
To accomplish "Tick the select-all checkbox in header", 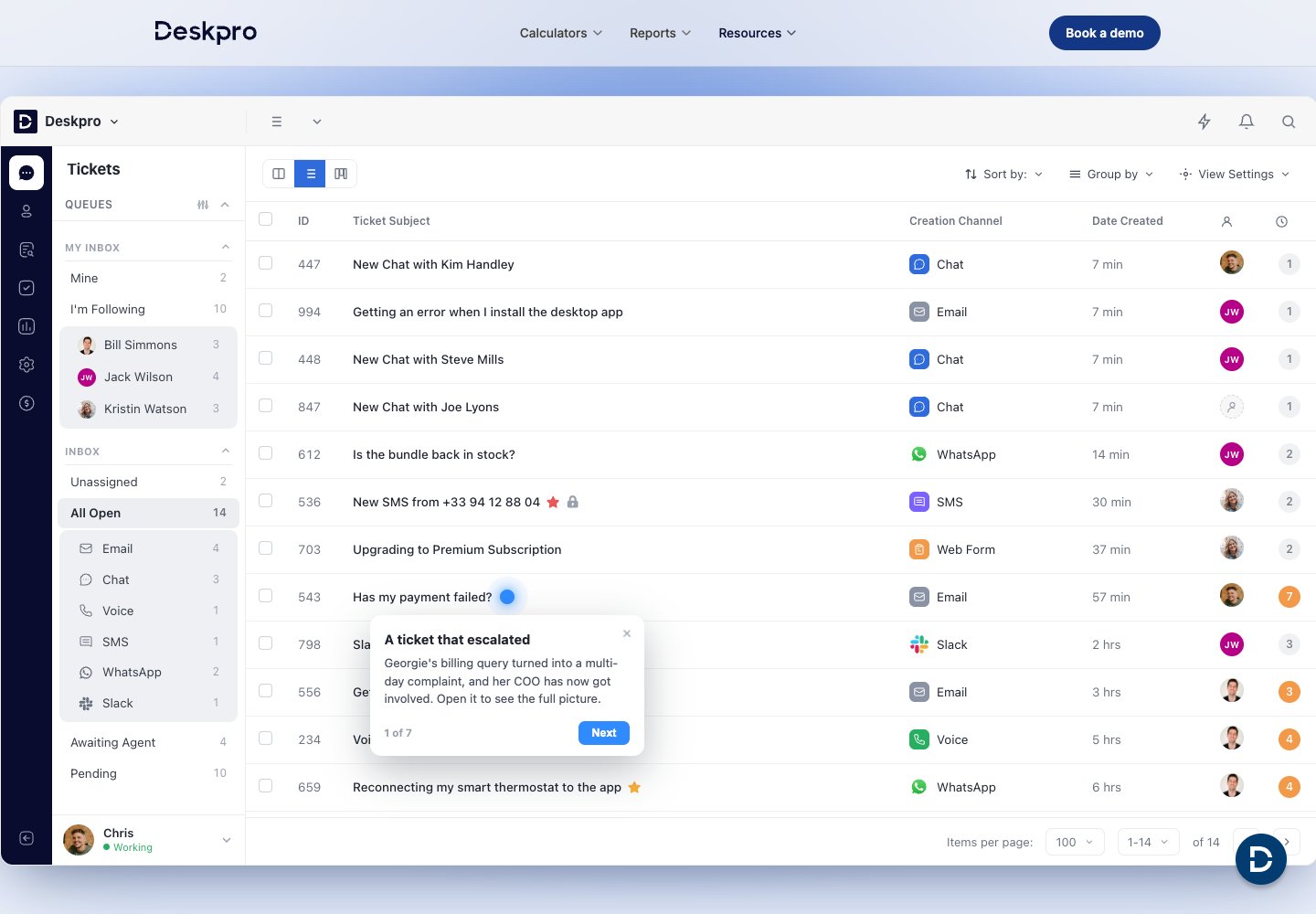I will pyautogui.click(x=266, y=219).
